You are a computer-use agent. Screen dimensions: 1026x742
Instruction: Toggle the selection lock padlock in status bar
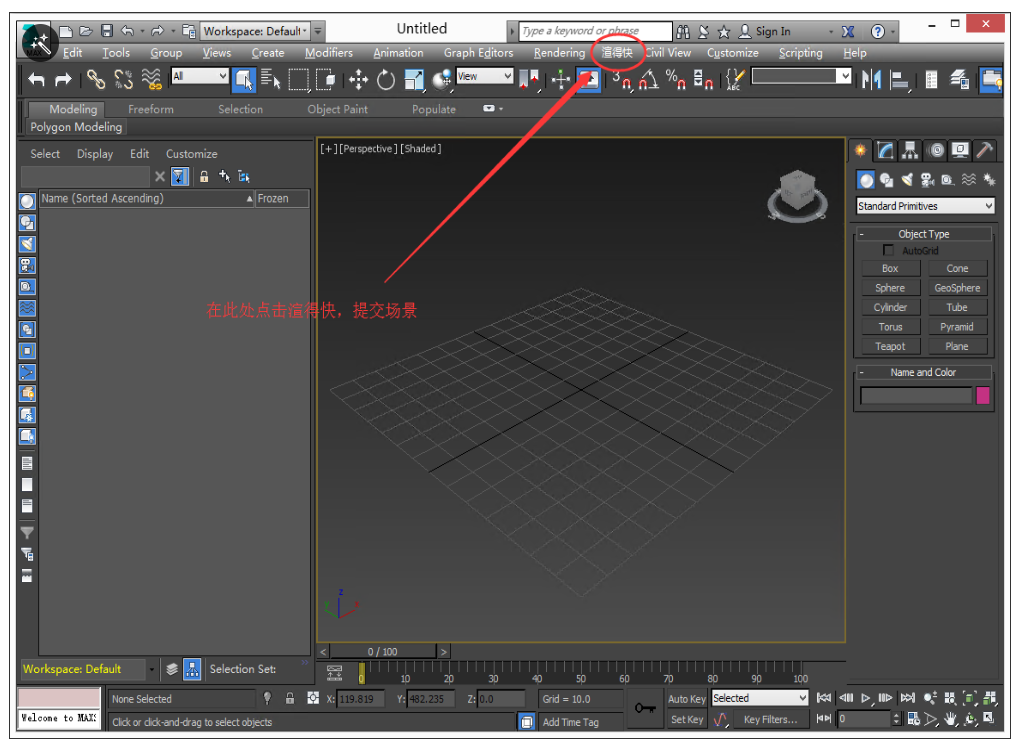[290, 699]
